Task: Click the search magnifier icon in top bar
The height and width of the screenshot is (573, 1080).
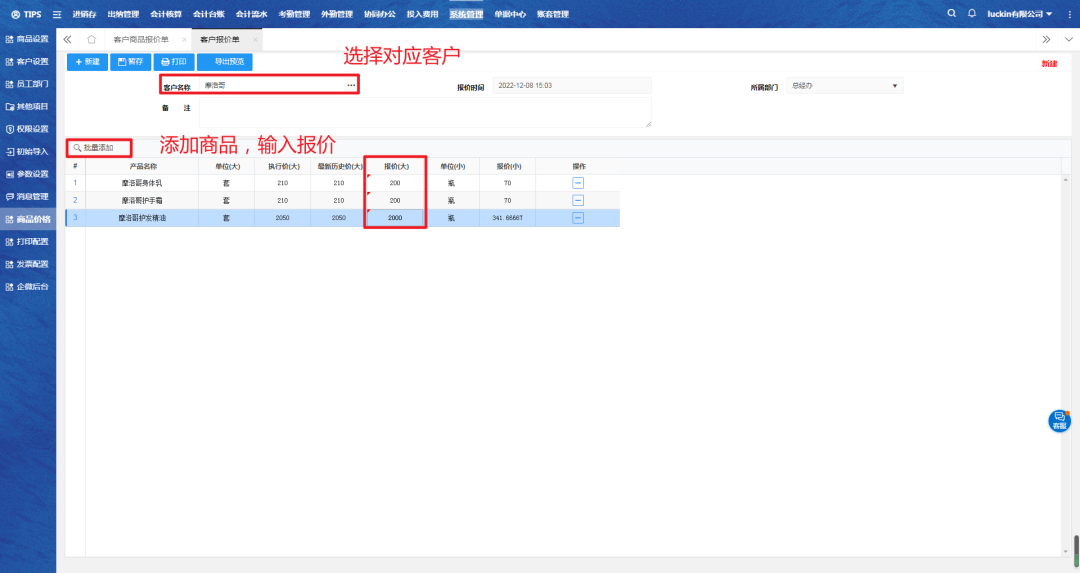Action: click(952, 14)
